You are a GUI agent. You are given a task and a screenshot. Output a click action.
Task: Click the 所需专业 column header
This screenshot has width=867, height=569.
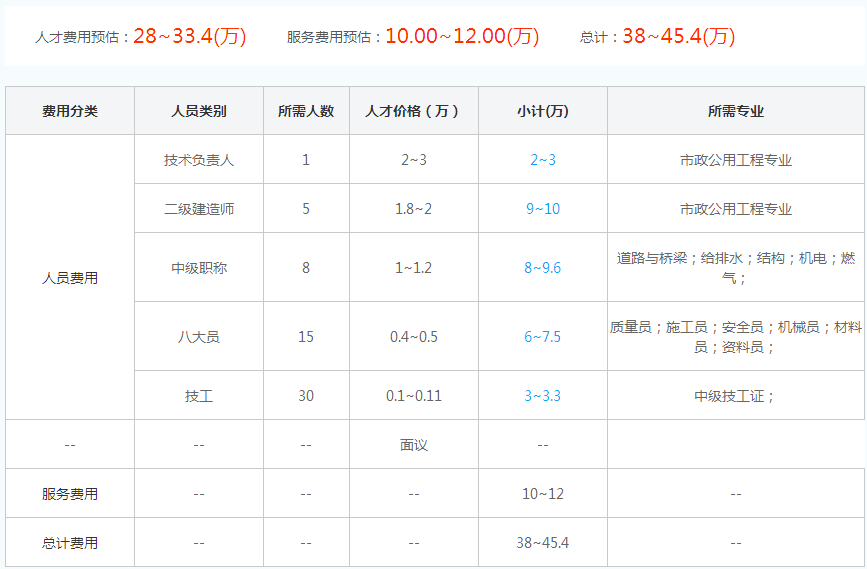coord(735,111)
